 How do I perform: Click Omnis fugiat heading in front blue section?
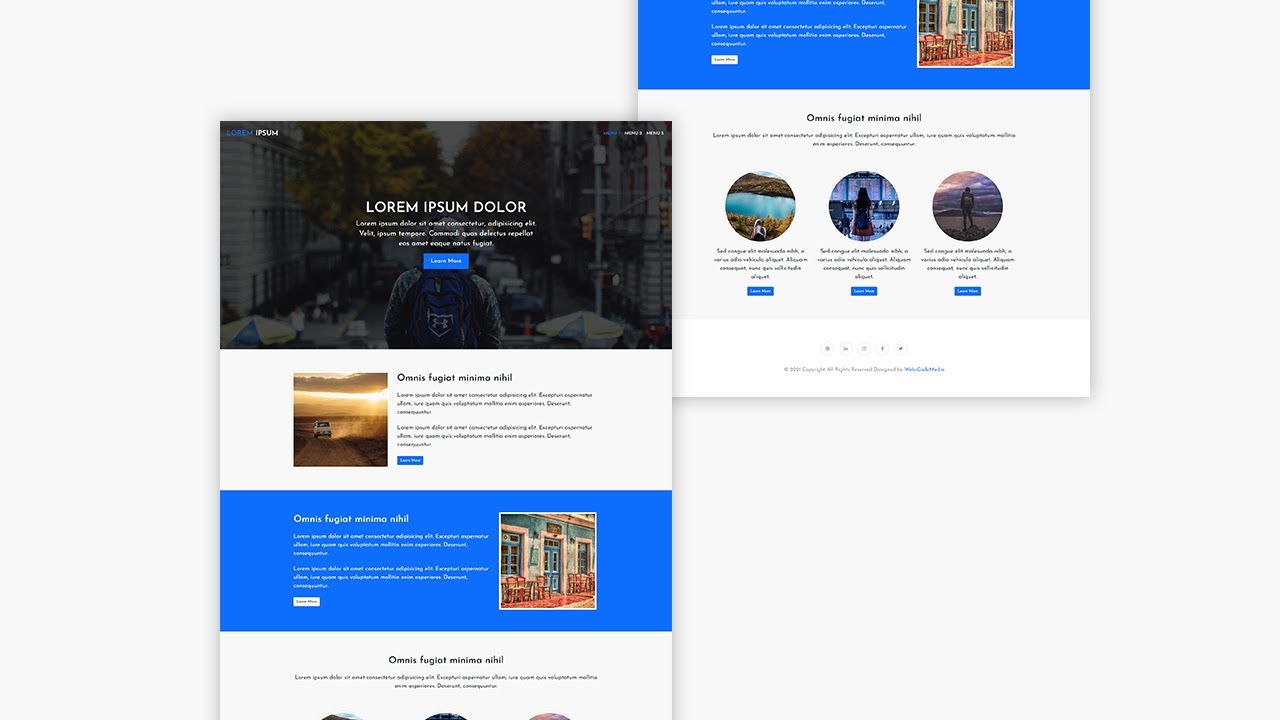(351, 519)
